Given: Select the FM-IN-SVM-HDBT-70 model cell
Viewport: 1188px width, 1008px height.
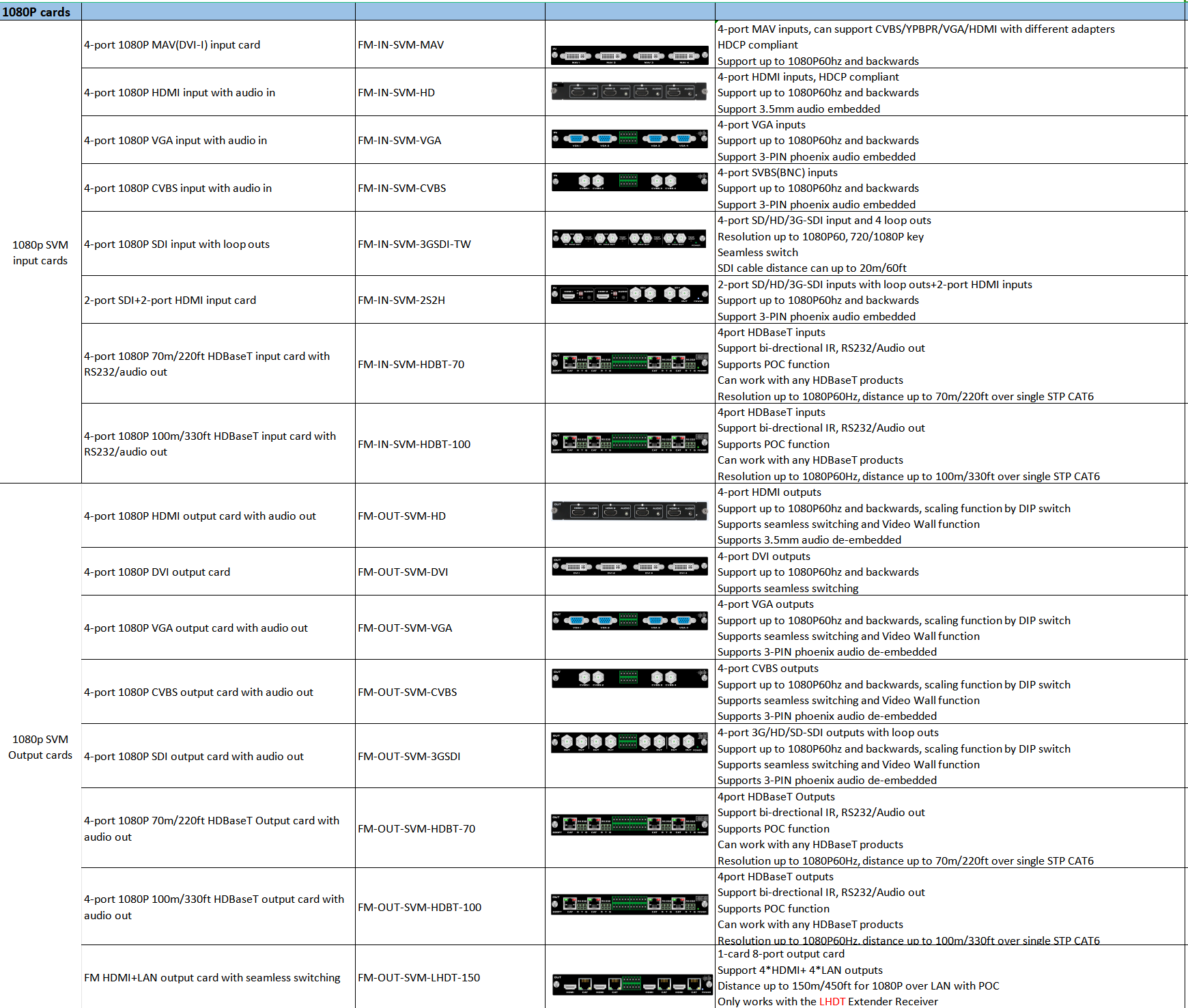Looking at the screenshot, I should tap(411, 365).
